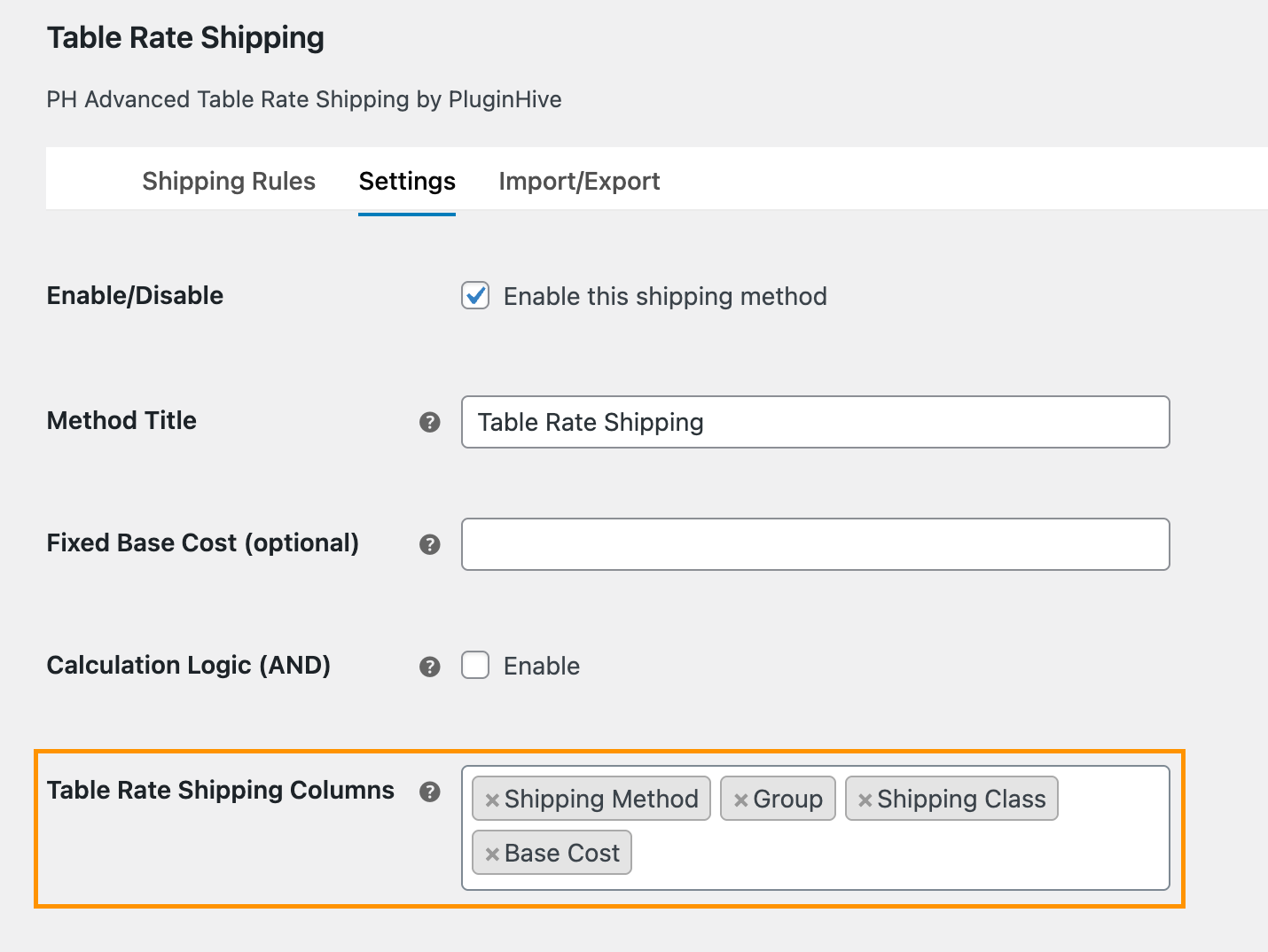1268x952 pixels.
Task: Switch to the Import/Export tab
Action: [579, 181]
